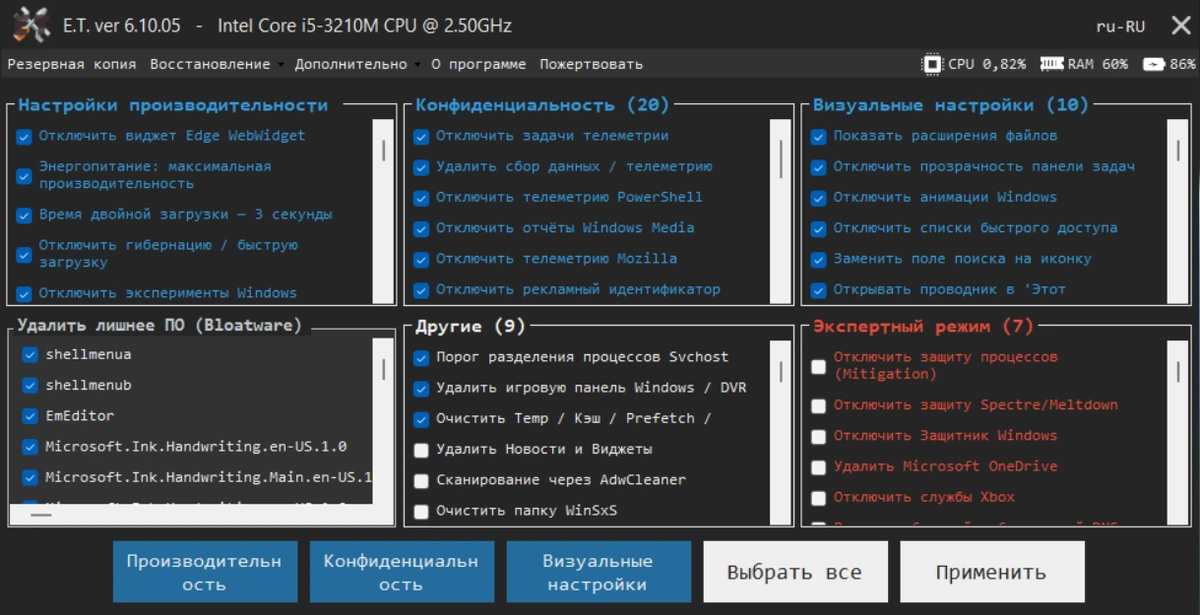Uncheck Порог разделения процессов Svchost
The width and height of the screenshot is (1200, 615).
tap(421, 358)
